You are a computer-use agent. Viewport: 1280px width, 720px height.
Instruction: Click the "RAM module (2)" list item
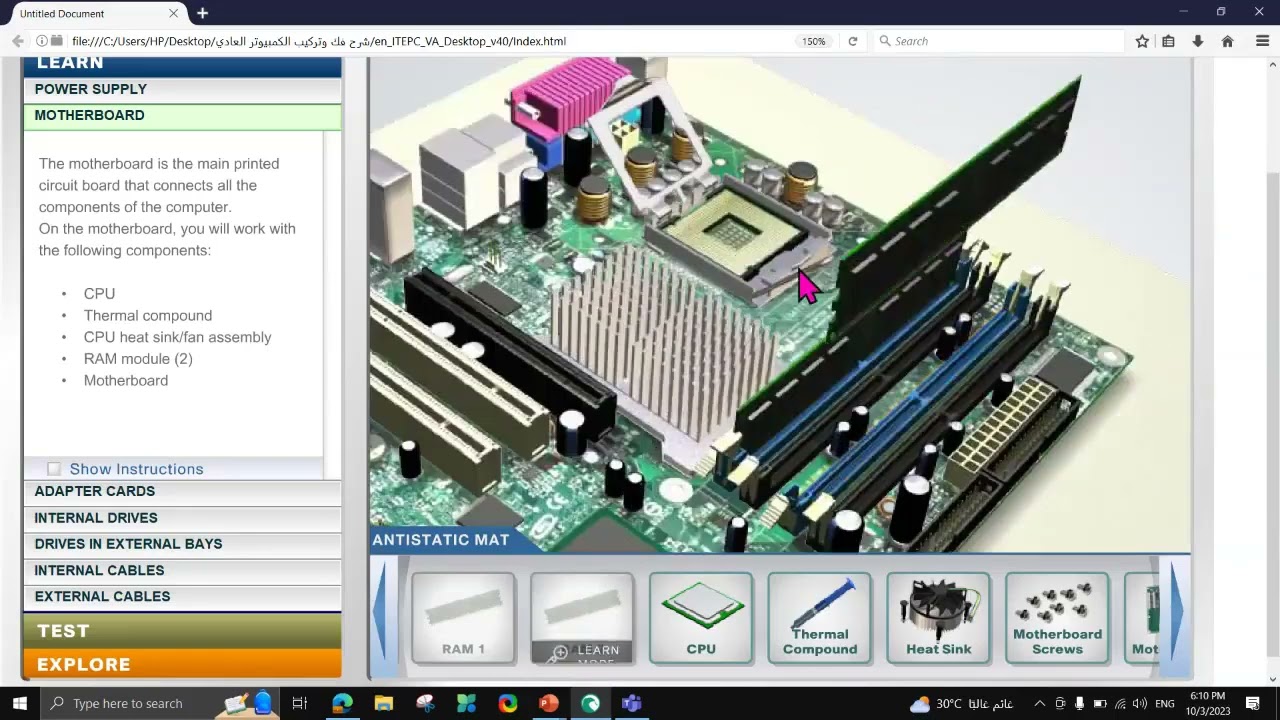point(138,358)
